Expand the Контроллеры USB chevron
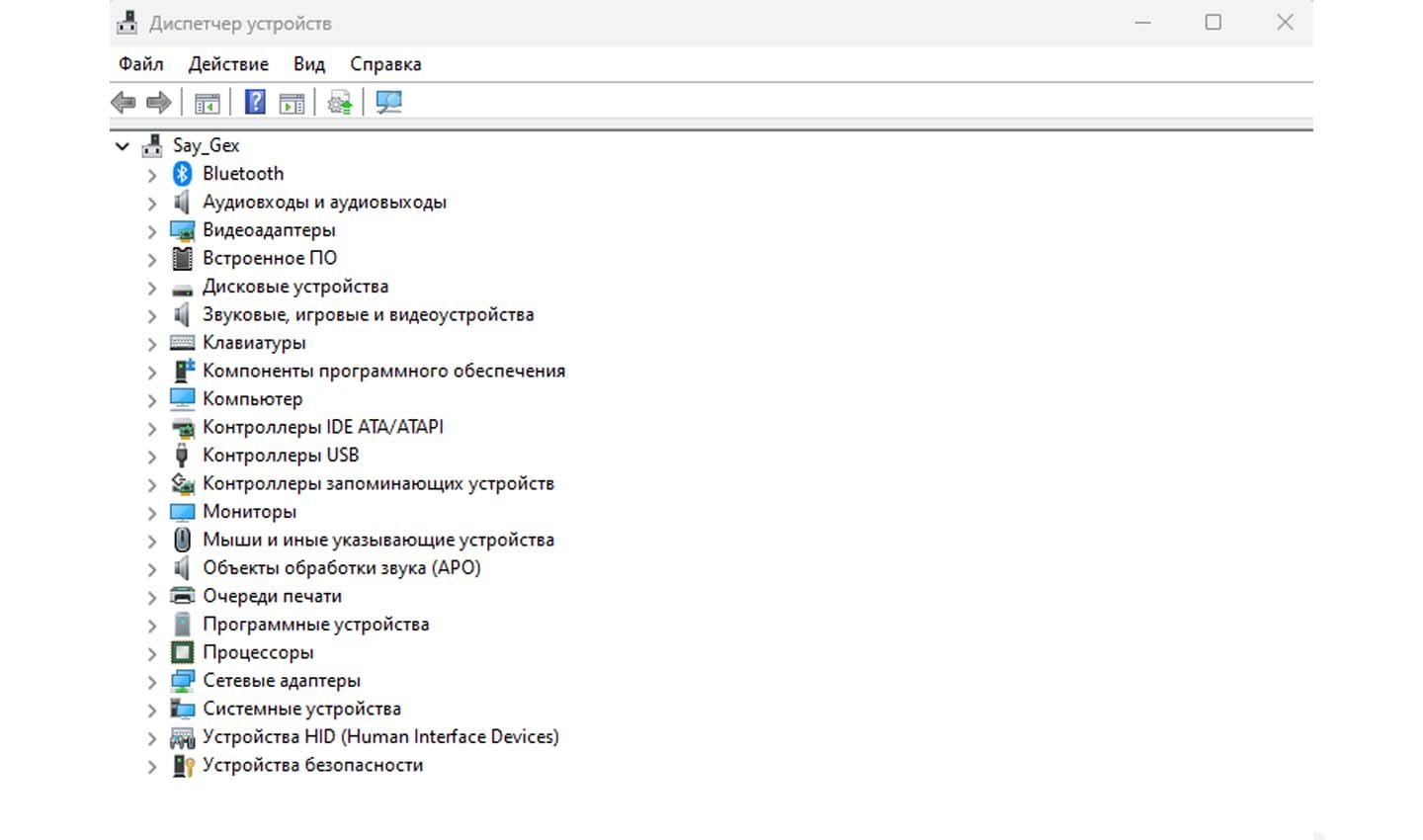The height and width of the screenshot is (840, 1423). pos(151,457)
